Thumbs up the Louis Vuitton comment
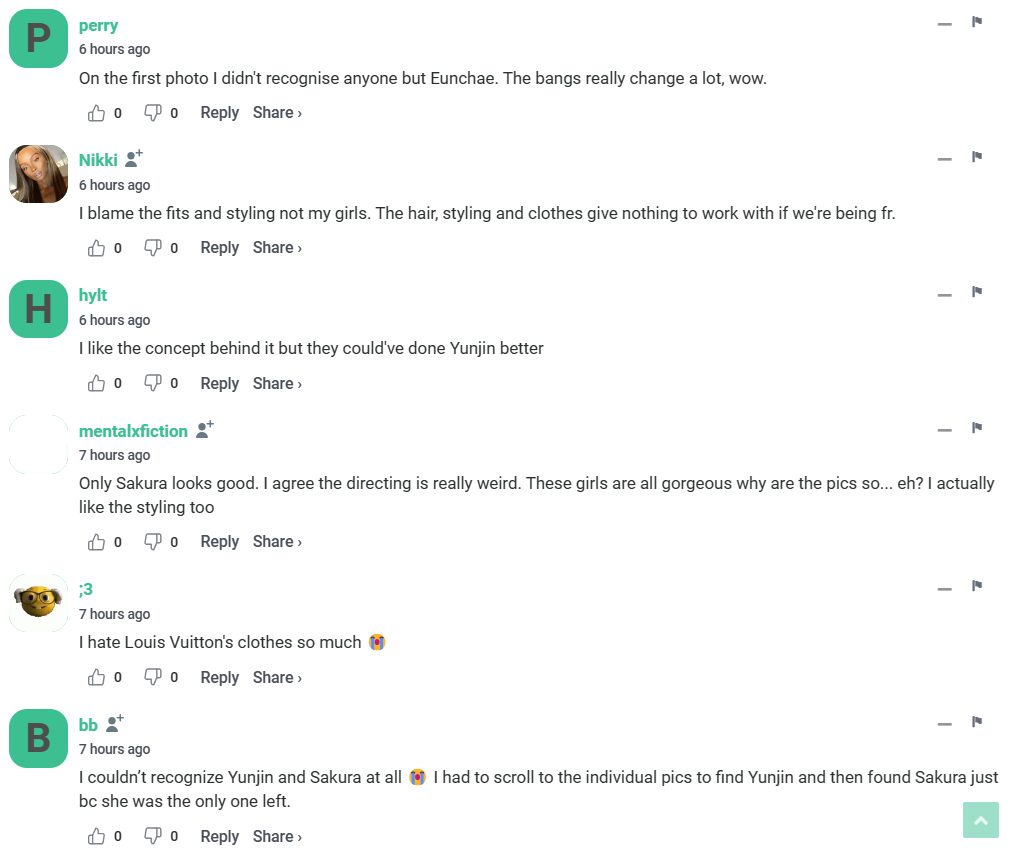 pyautogui.click(x=97, y=678)
